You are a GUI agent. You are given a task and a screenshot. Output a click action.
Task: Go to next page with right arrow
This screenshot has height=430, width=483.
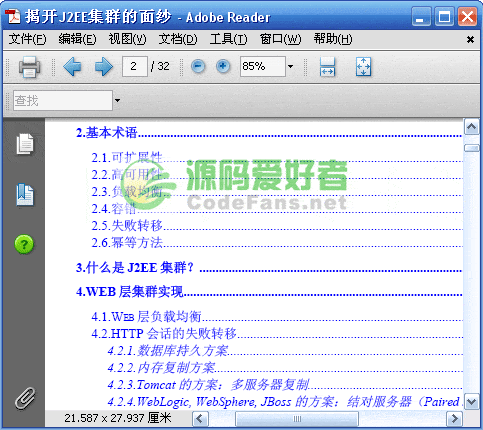104,67
